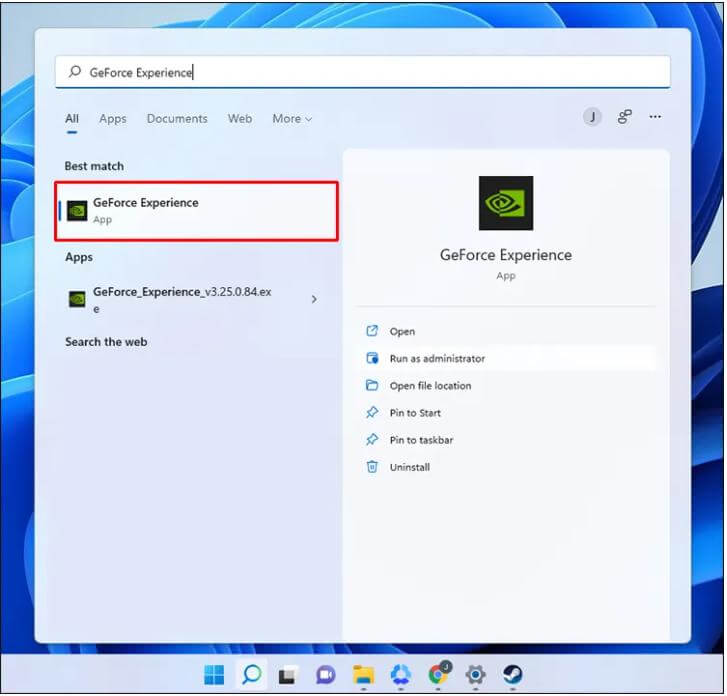
Task: Click the Search icon on the taskbar
Action: point(252,674)
